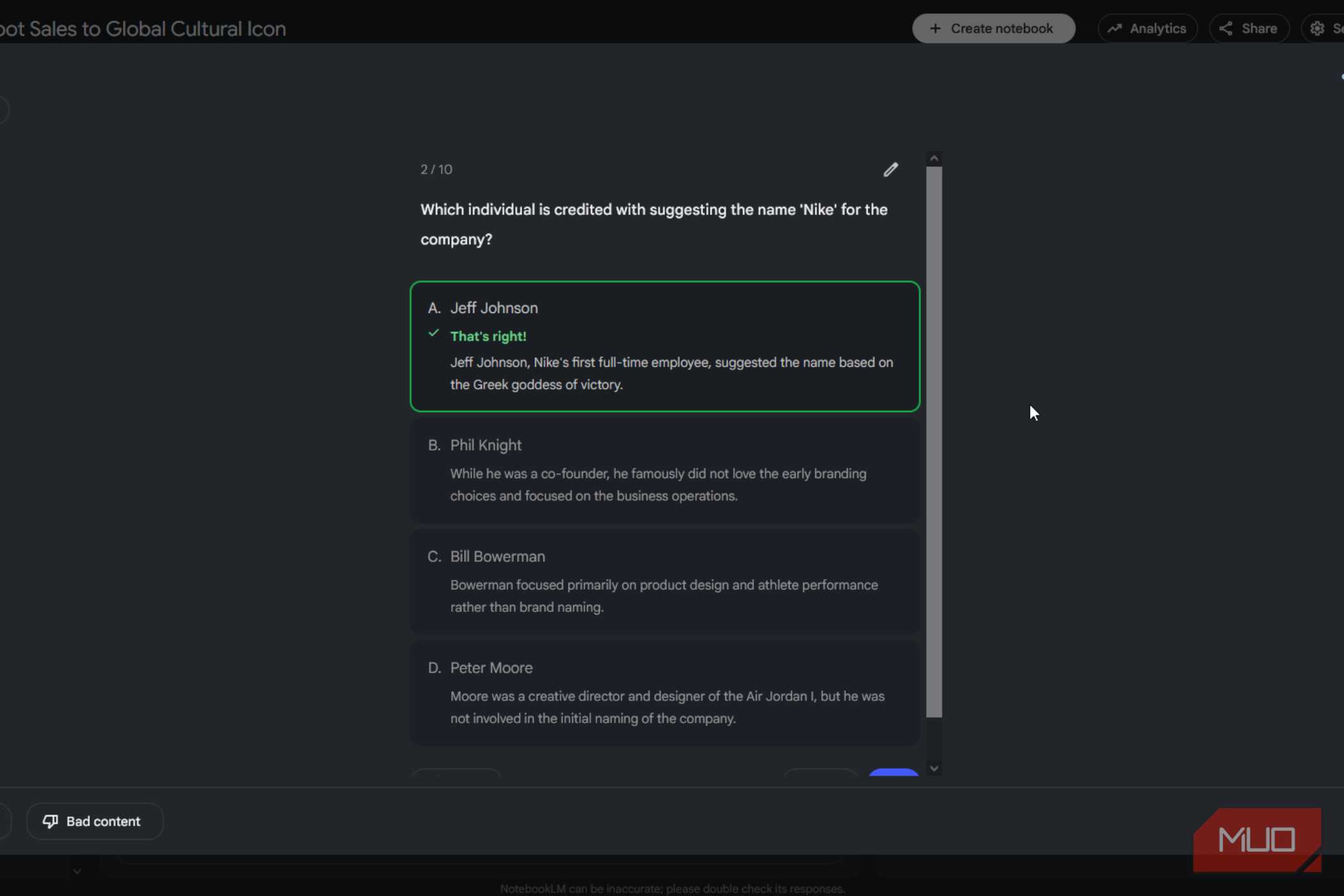Click the "NotebookLM can be inaccurate" disclaimer
Image resolution: width=1344 pixels, height=896 pixels.
point(672,888)
